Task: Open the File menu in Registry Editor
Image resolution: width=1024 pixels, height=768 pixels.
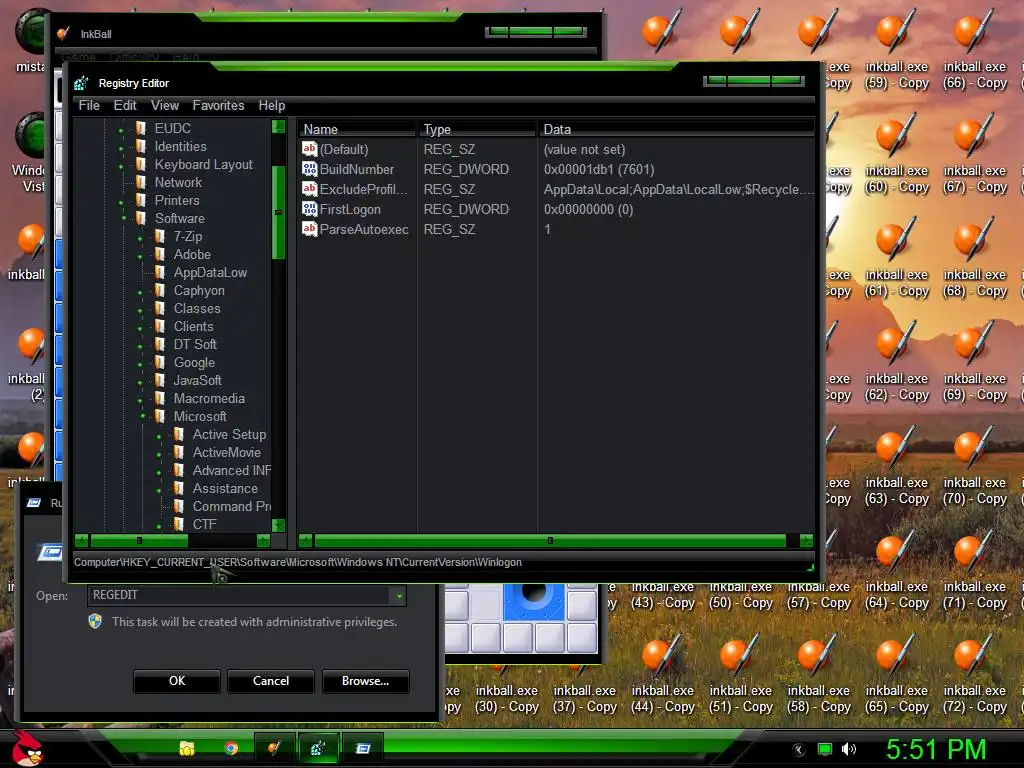Action: click(89, 105)
